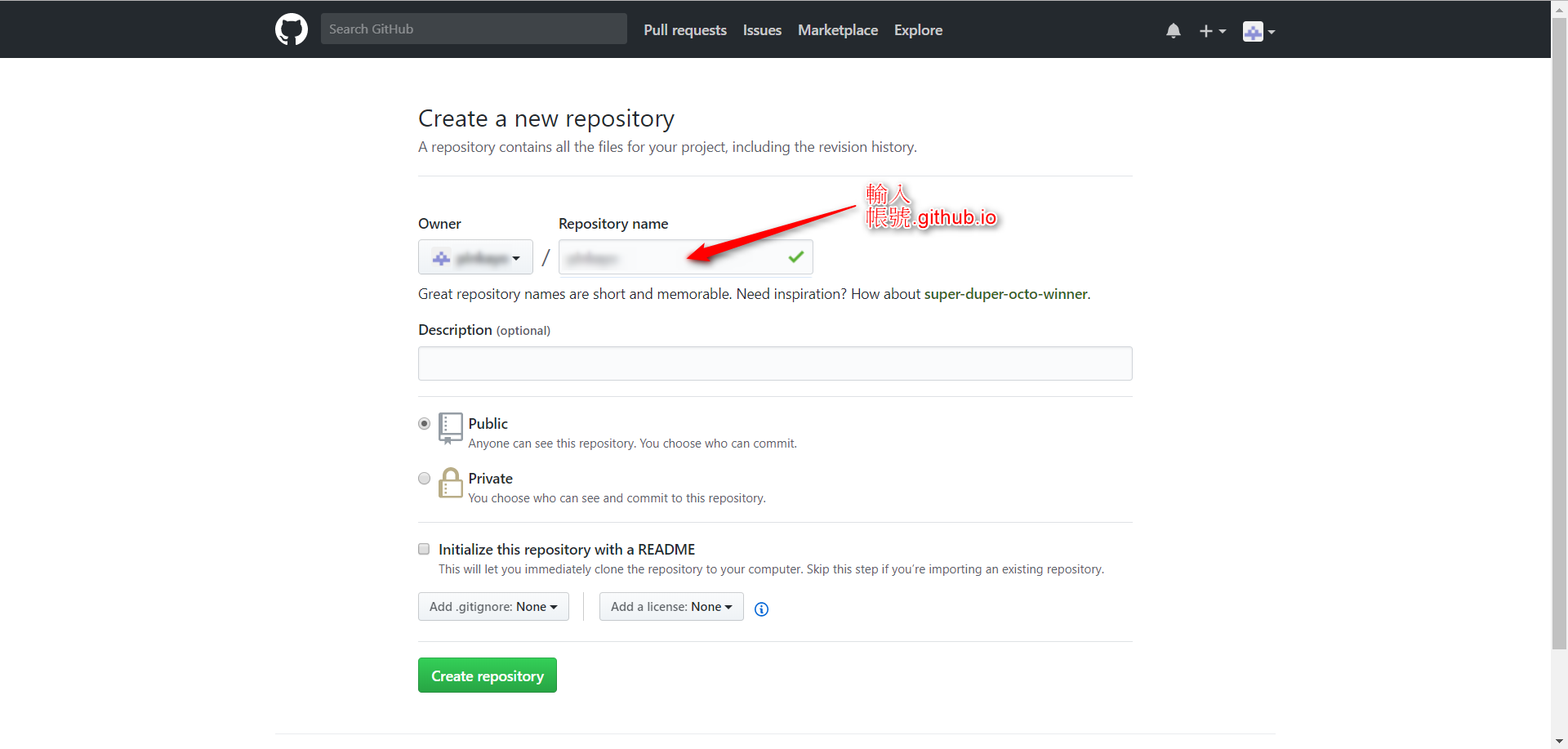Click into the Description field
The width and height of the screenshot is (1568, 749).
[x=775, y=363]
